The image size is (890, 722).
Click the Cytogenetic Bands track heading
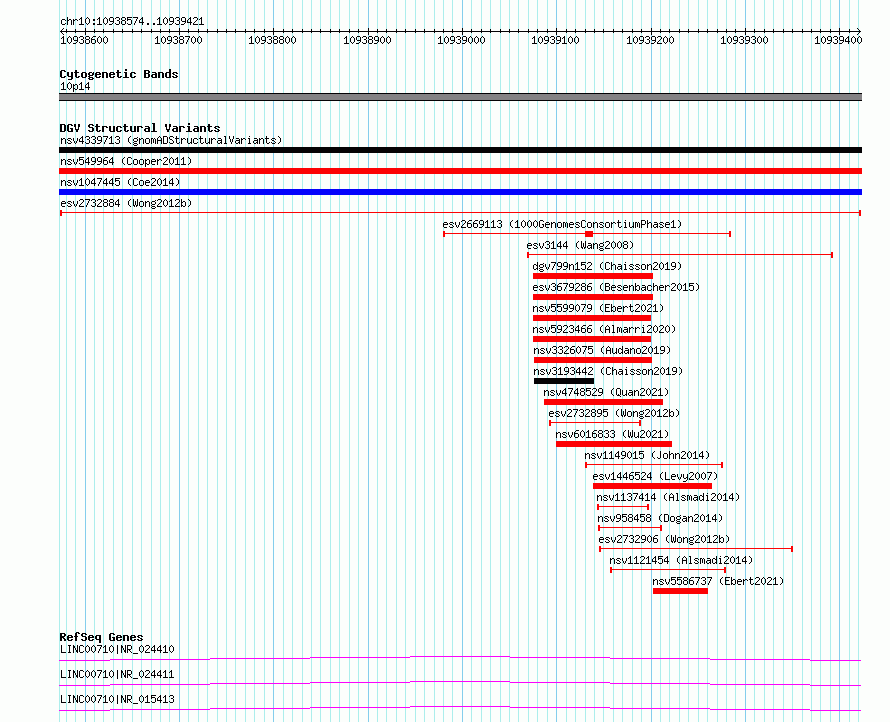[x=119, y=74]
